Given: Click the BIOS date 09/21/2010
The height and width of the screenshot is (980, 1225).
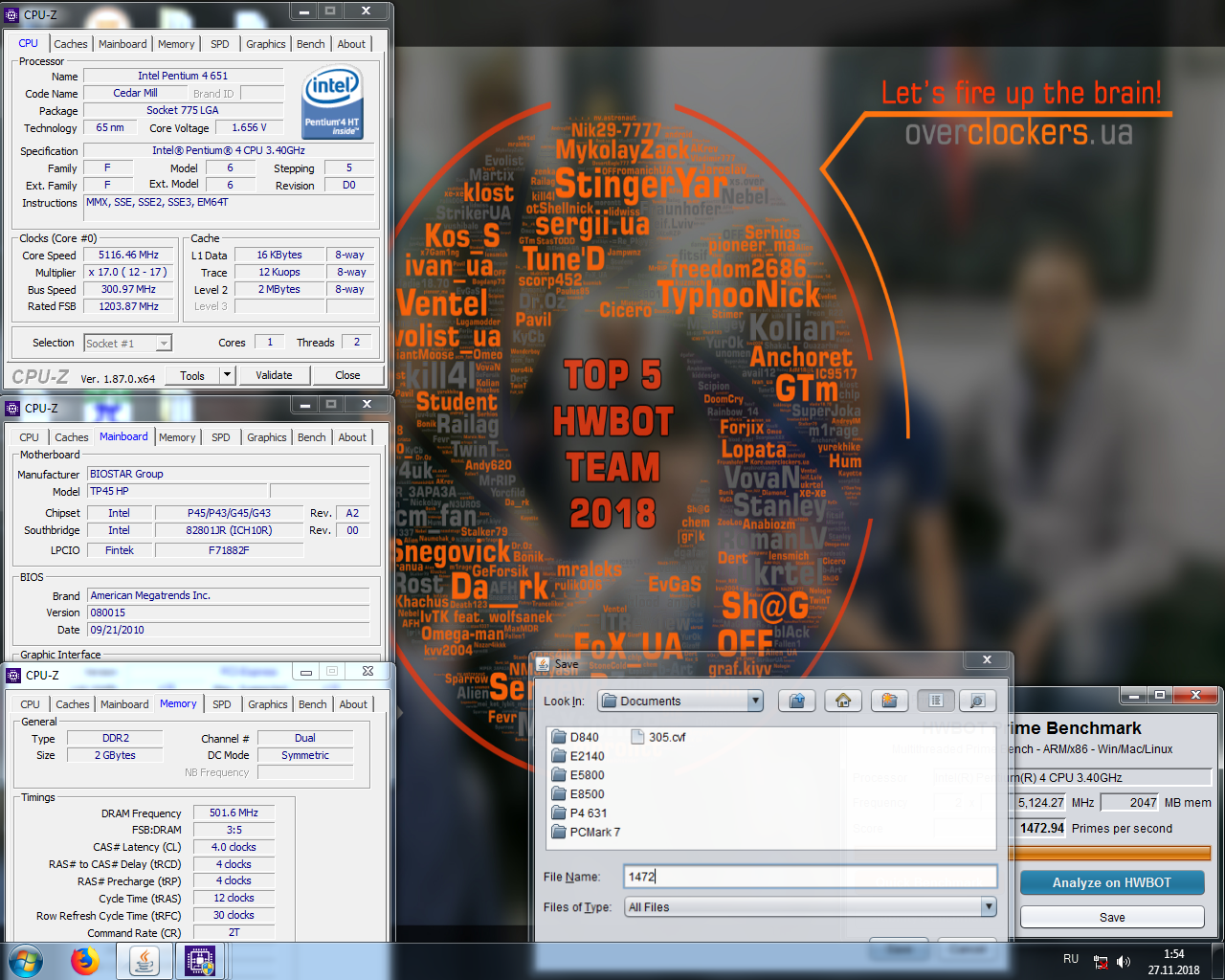Looking at the screenshot, I should pos(228,630).
